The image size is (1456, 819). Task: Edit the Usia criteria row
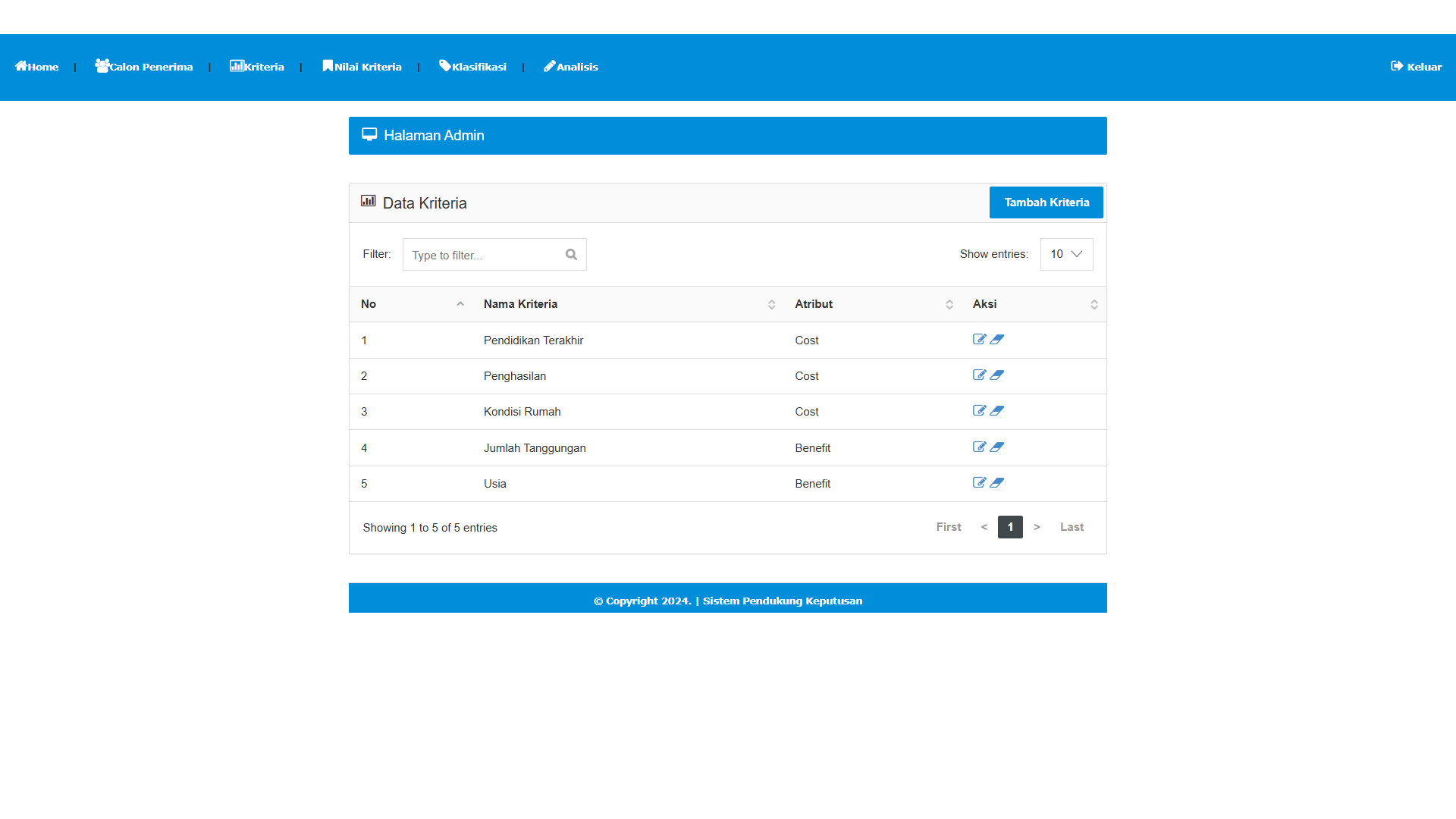pyautogui.click(x=979, y=483)
